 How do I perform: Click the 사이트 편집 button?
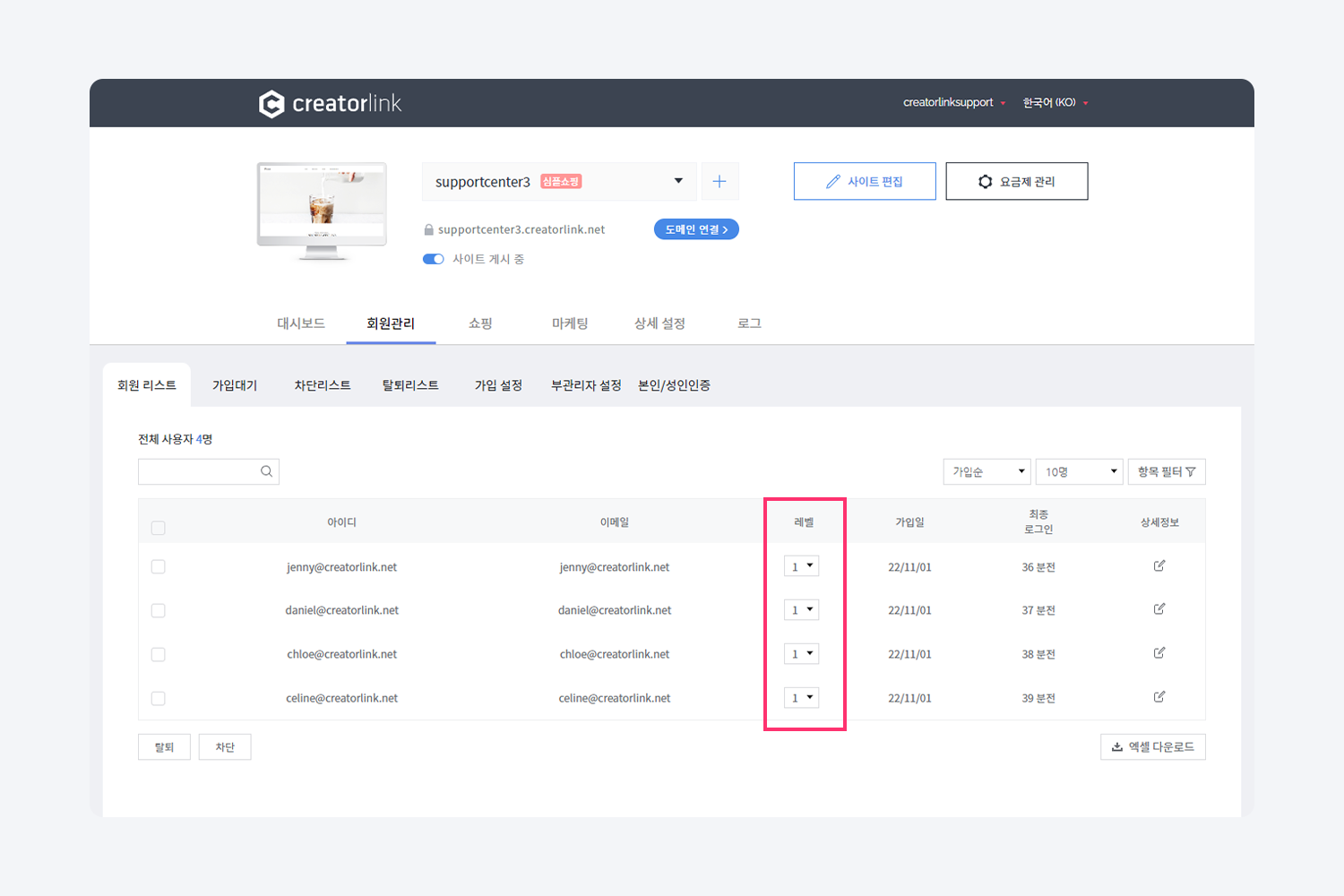(865, 181)
